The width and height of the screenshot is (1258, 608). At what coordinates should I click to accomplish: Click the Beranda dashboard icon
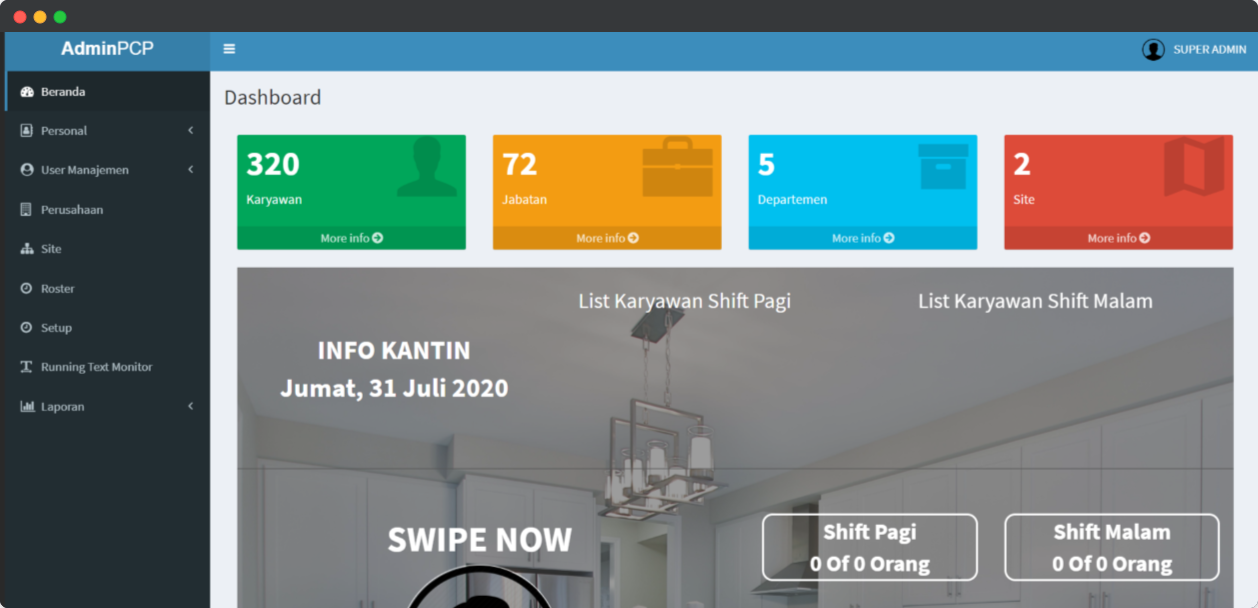tap(27, 92)
